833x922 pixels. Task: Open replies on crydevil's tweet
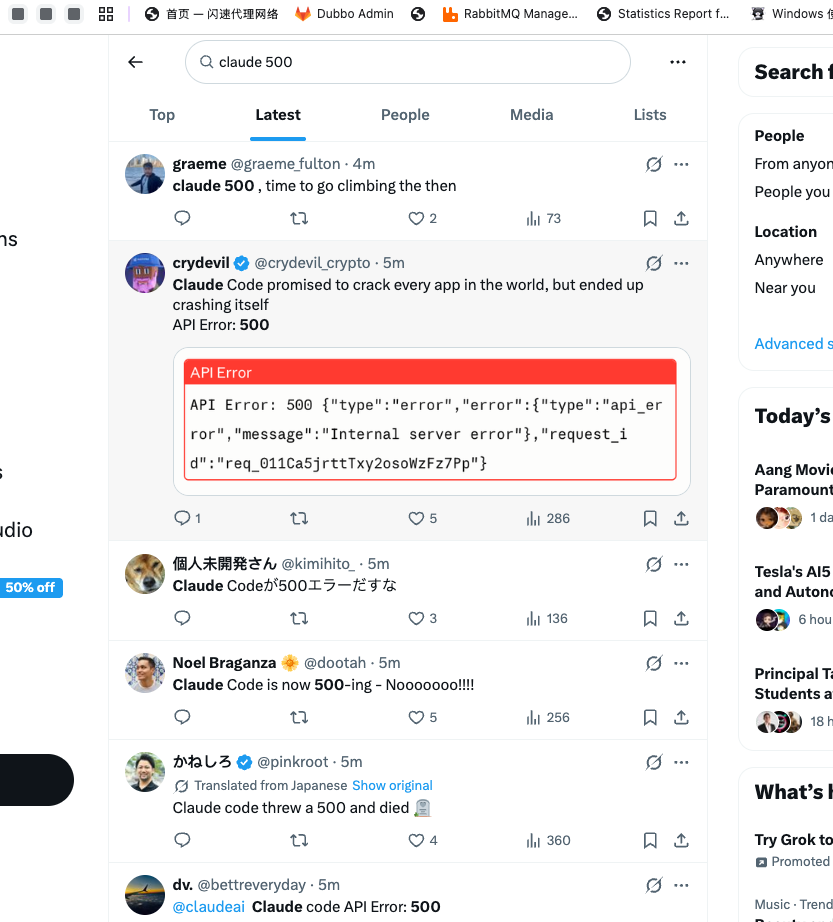pos(188,518)
